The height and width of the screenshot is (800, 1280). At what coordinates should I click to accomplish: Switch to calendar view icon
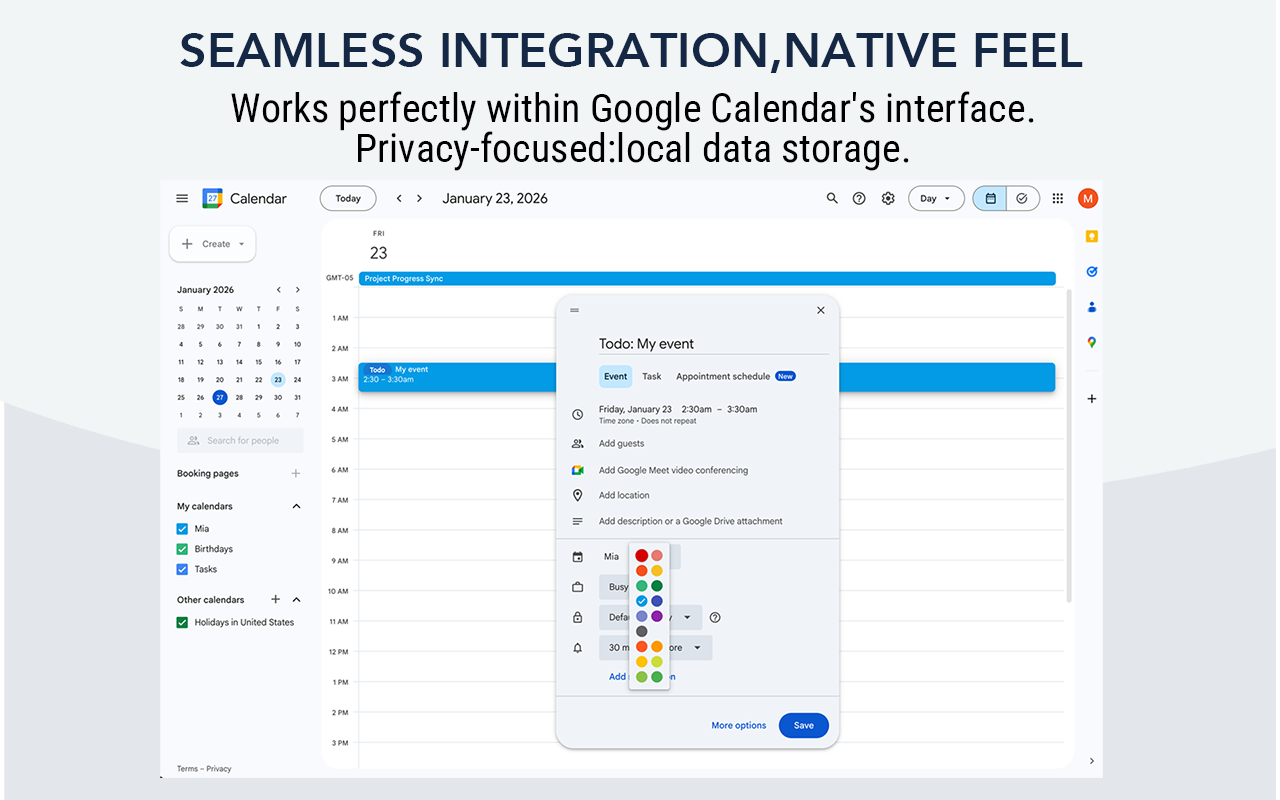point(990,198)
